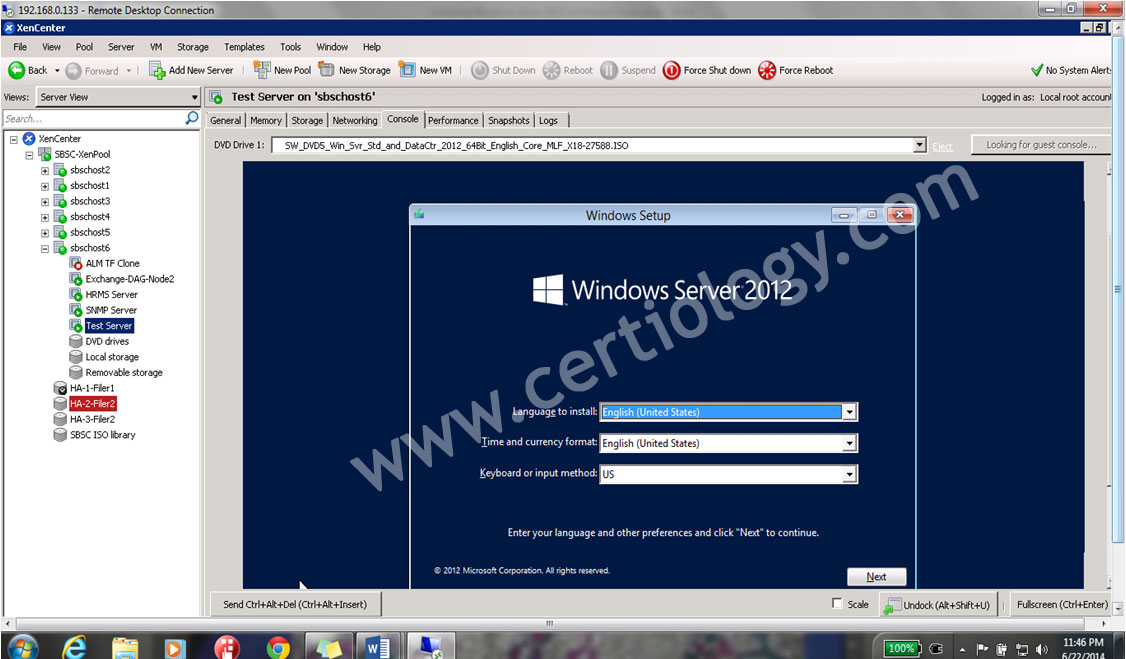Click the Fullscreen button
This screenshot has height=659, width=1126.
click(1062, 604)
